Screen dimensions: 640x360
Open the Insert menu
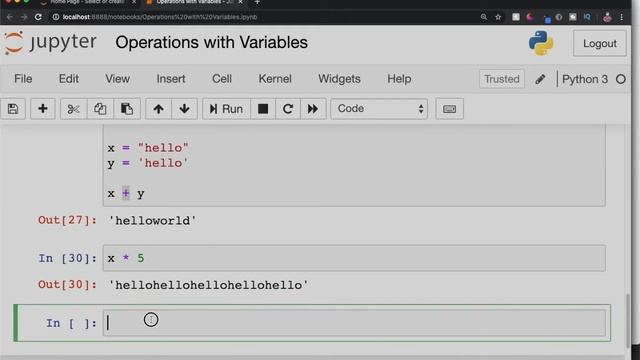coord(171,79)
